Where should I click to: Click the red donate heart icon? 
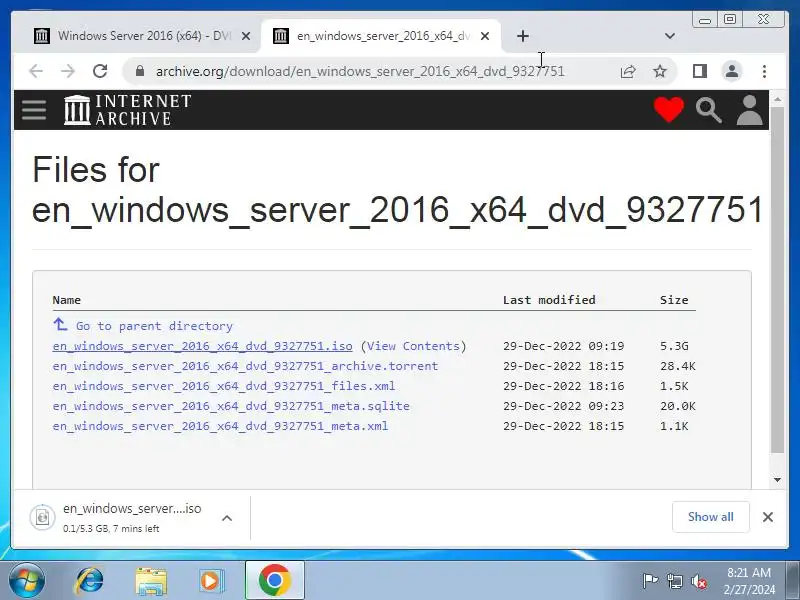(x=668, y=109)
